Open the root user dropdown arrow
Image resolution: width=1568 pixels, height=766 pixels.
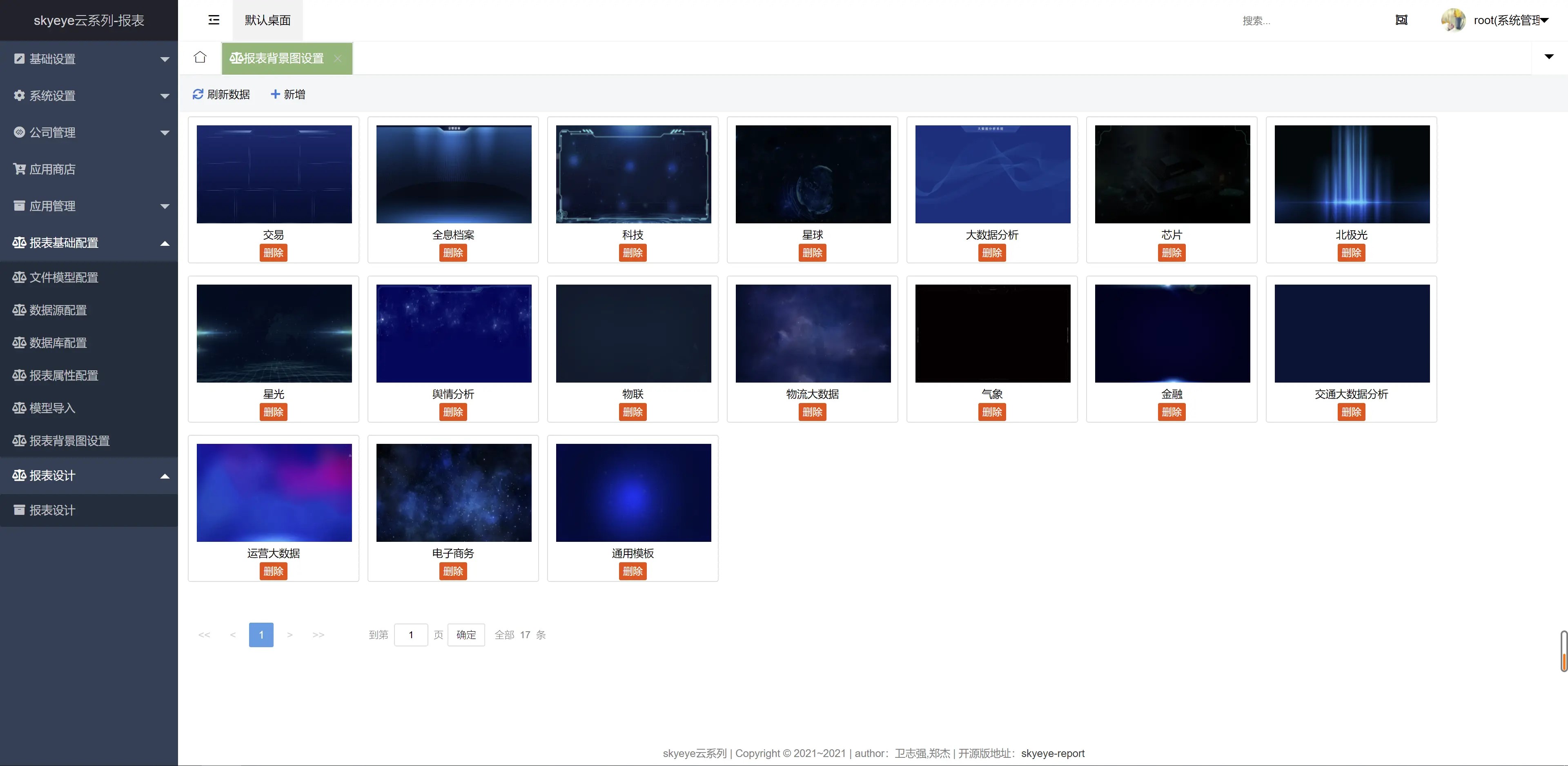(1544, 20)
